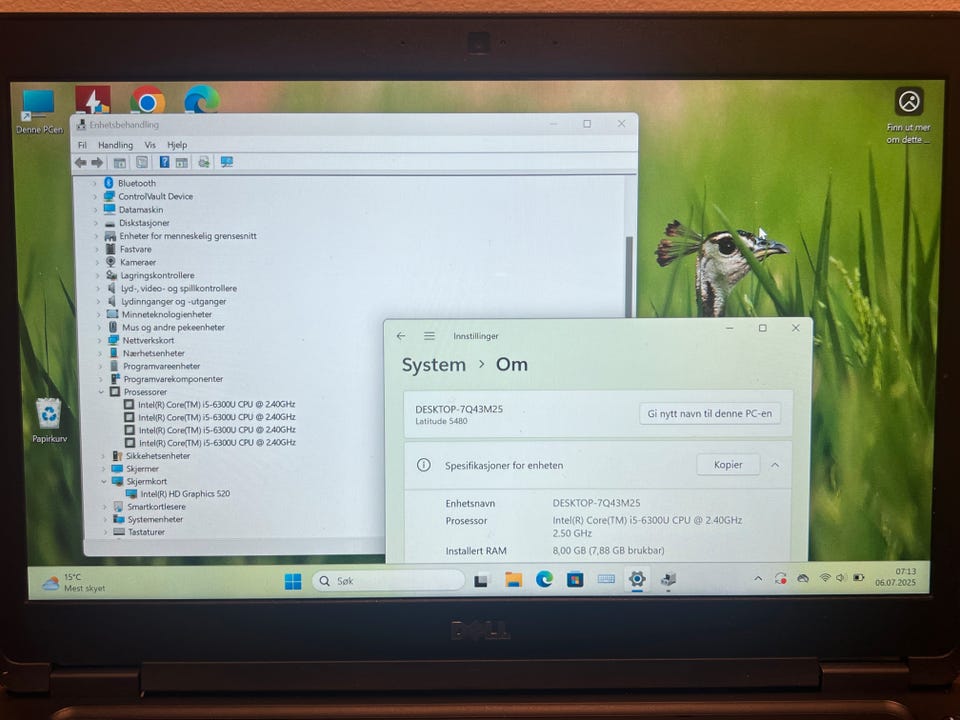Expand the Skjermer node
This screenshot has width=960, height=720.
point(103,469)
